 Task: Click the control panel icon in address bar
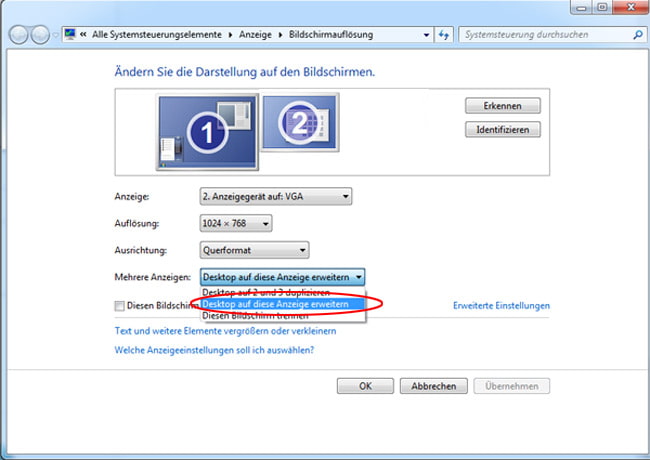[69, 35]
